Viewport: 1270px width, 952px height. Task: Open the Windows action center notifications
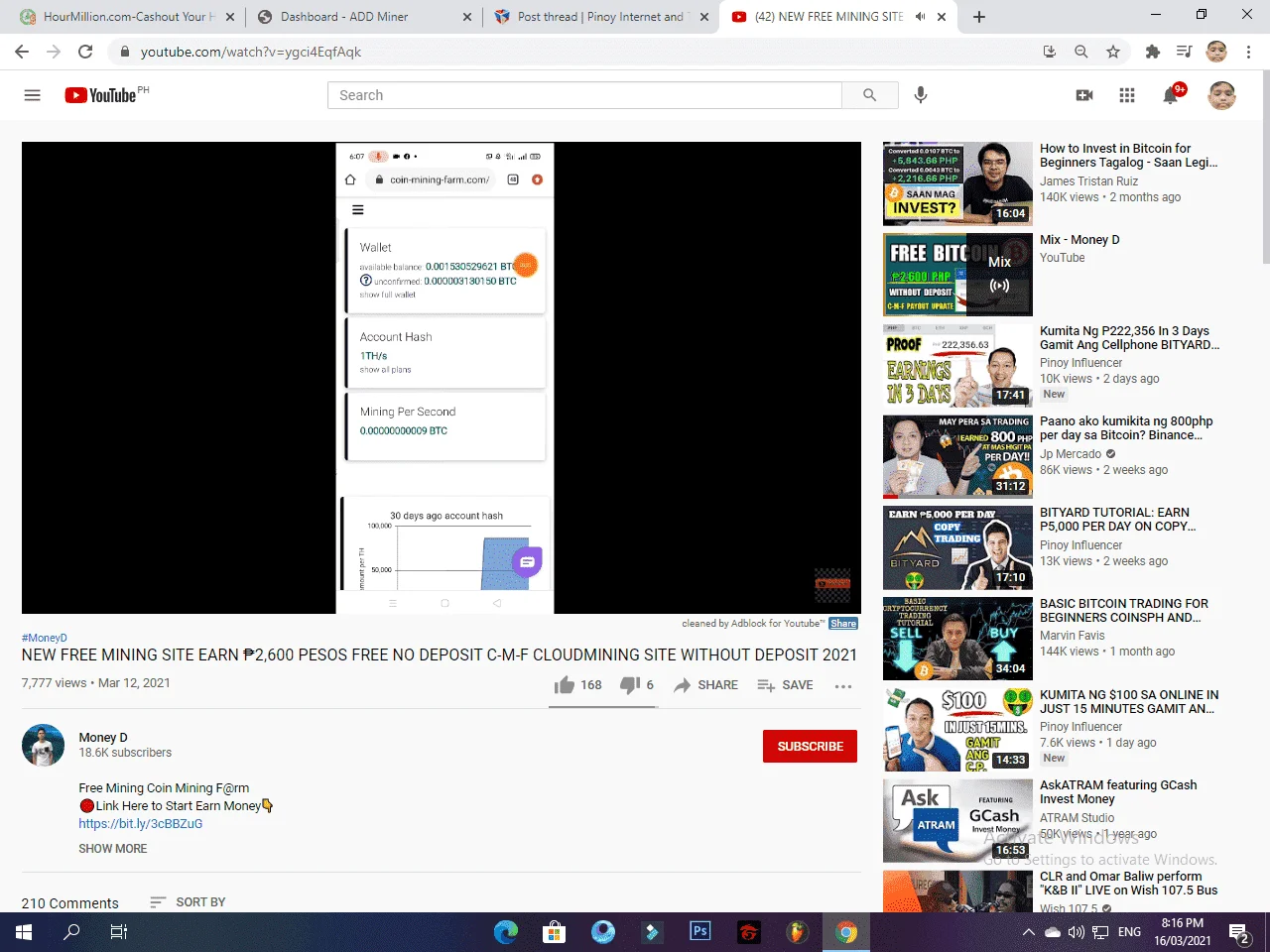pos(1239,932)
